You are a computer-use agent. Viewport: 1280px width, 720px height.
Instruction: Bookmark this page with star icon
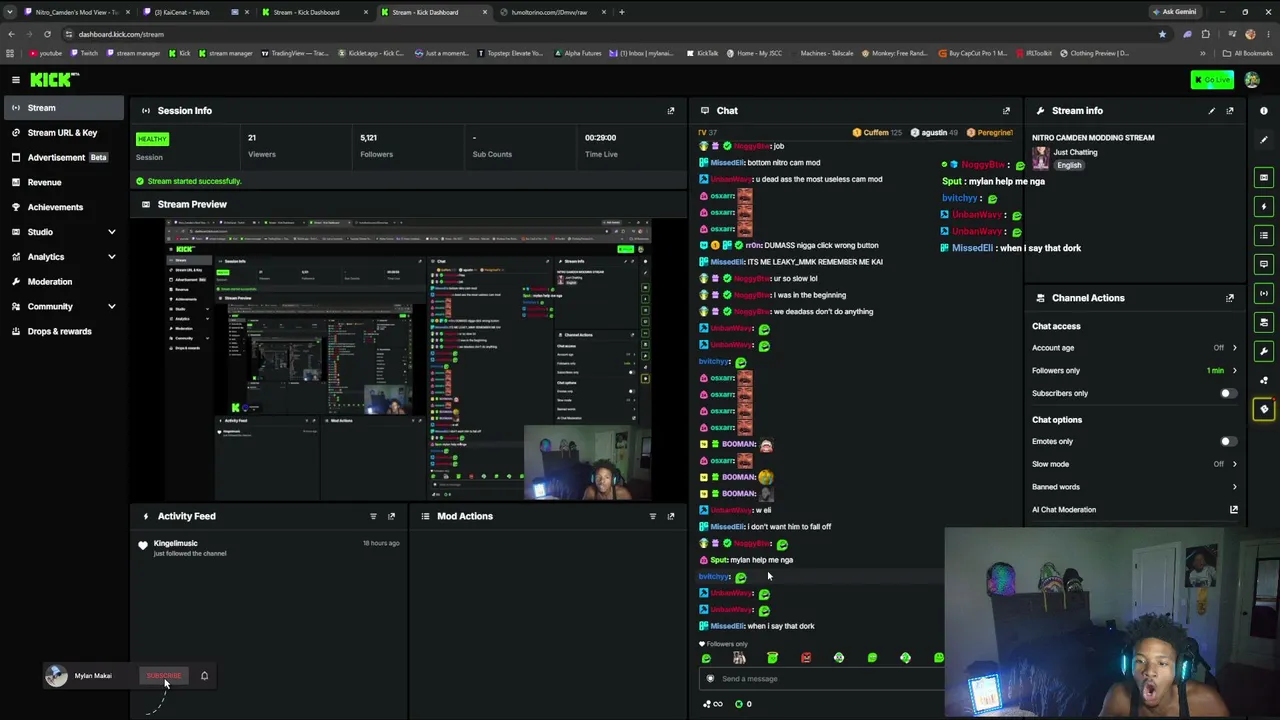(x=1162, y=34)
